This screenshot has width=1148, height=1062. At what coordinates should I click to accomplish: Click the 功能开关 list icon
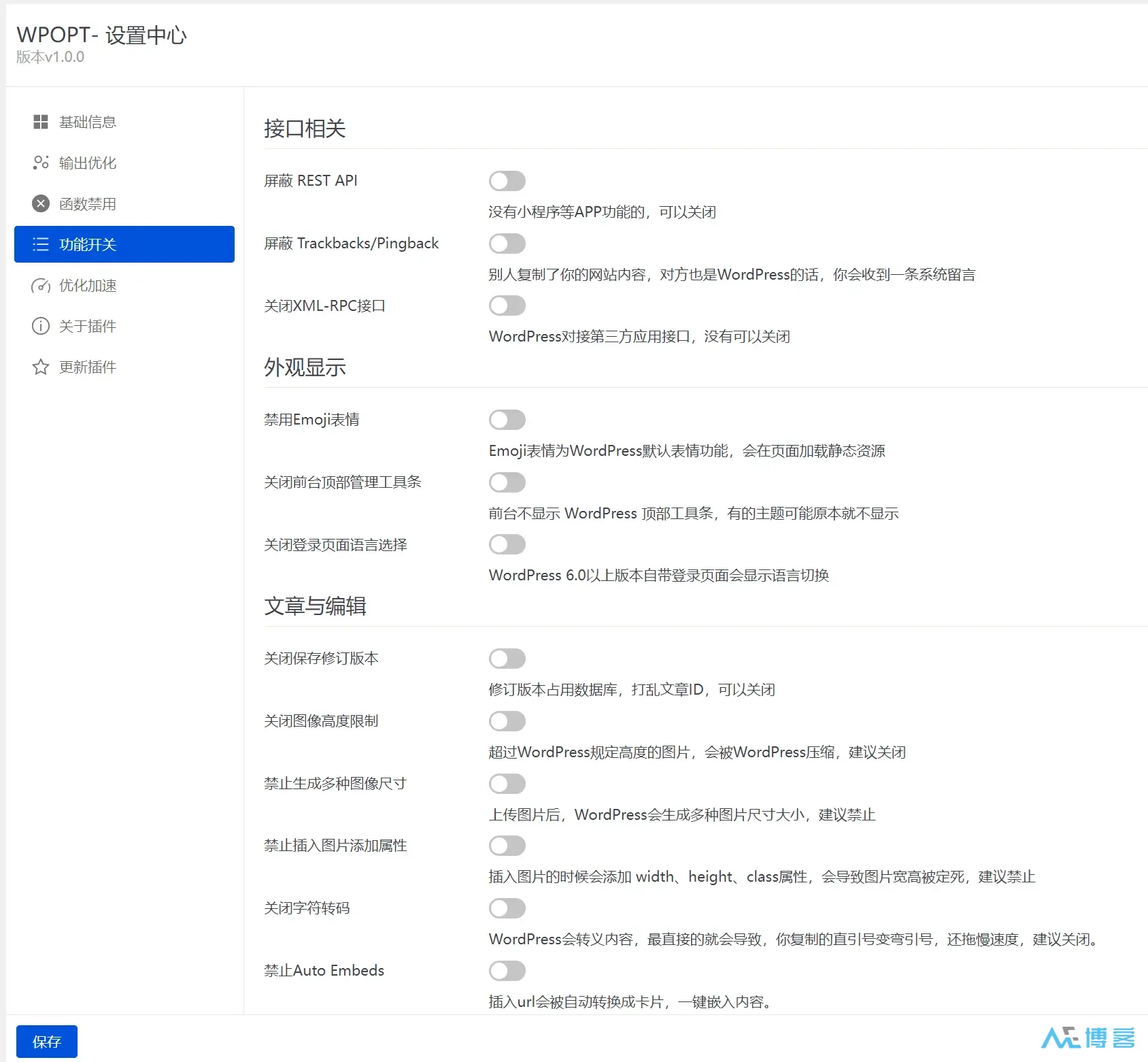coord(40,244)
